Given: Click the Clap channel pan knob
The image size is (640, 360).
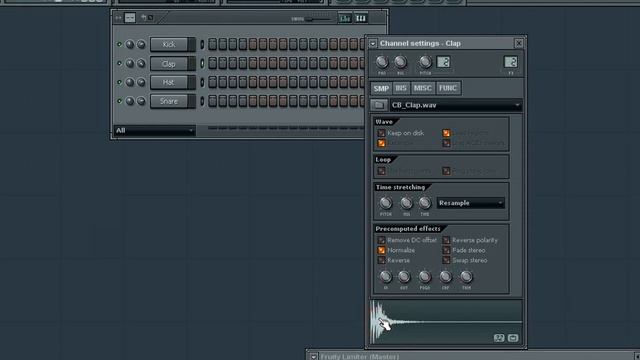Looking at the screenshot, I should 130,64.
